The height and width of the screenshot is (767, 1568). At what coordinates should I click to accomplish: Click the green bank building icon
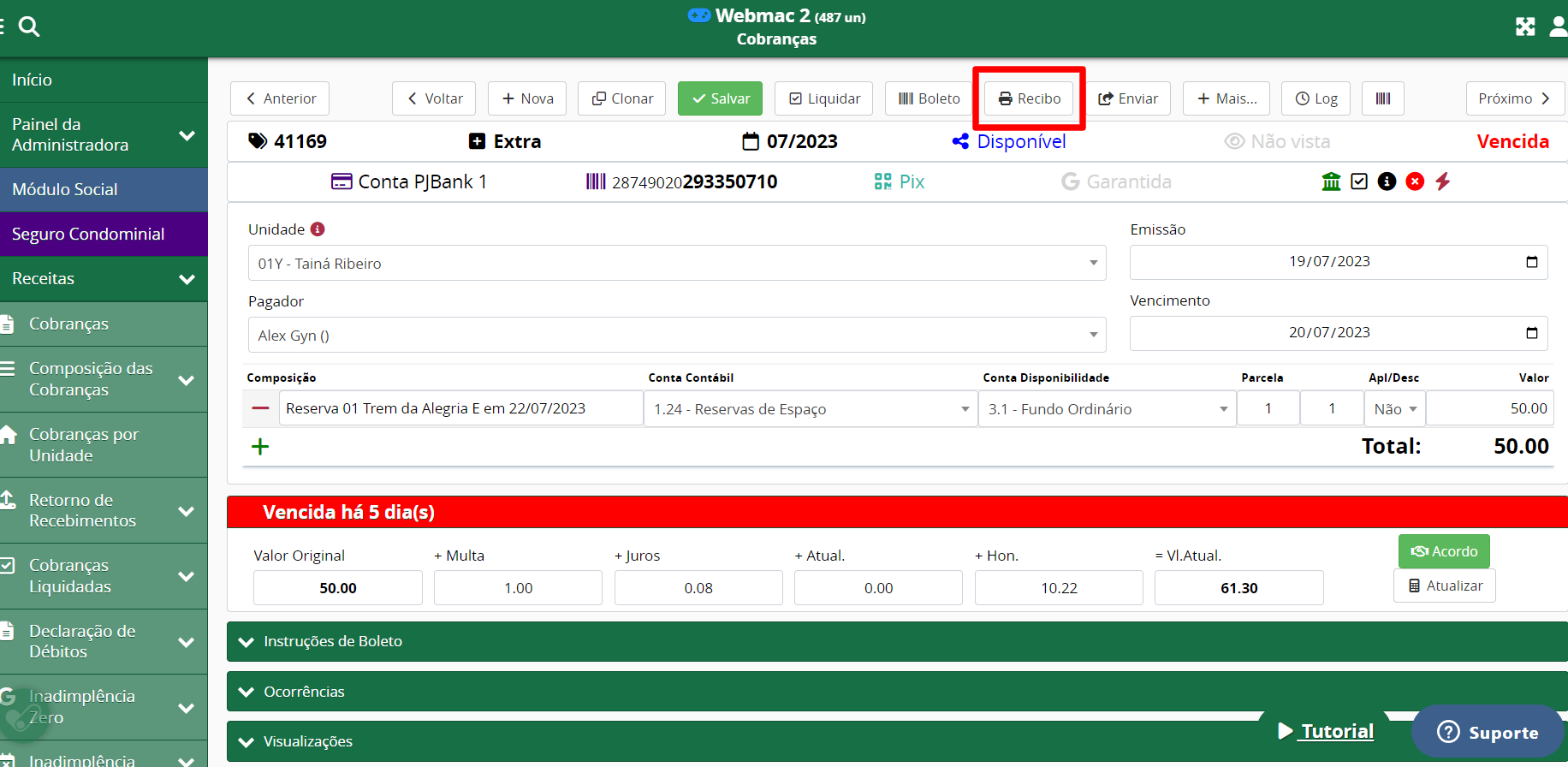point(1331,181)
